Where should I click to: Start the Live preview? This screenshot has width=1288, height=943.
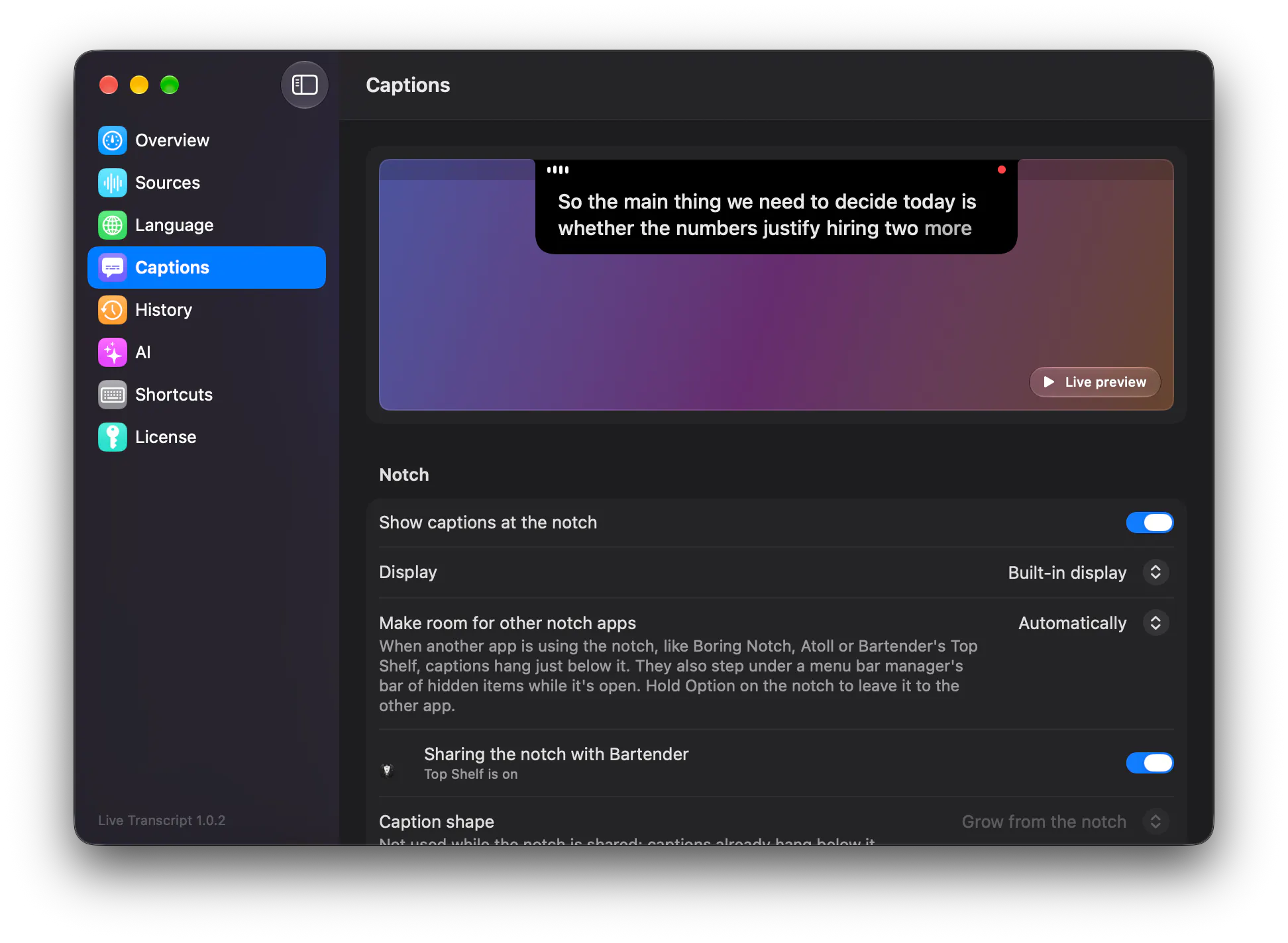[1095, 382]
